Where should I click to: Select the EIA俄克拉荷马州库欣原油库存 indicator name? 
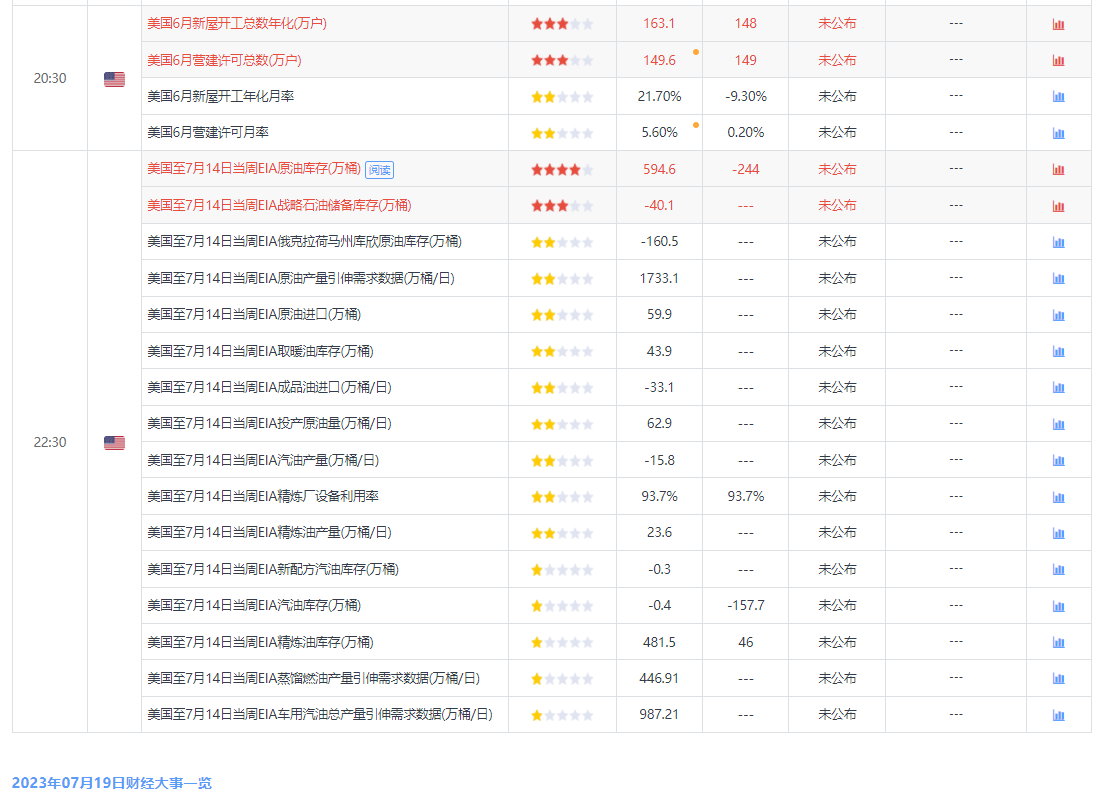pyautogui.click(x=305, y=242)
